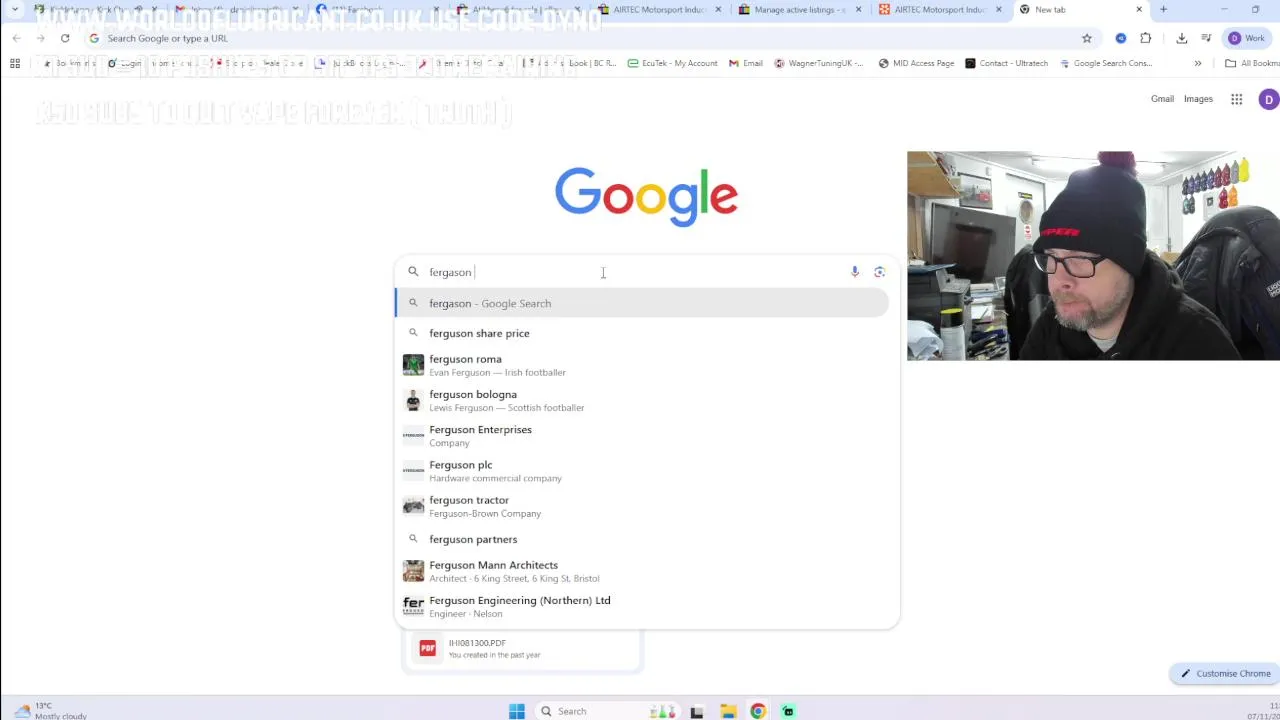
Task: Click Customise Chrome button
Action: (x=1225, y=673)
